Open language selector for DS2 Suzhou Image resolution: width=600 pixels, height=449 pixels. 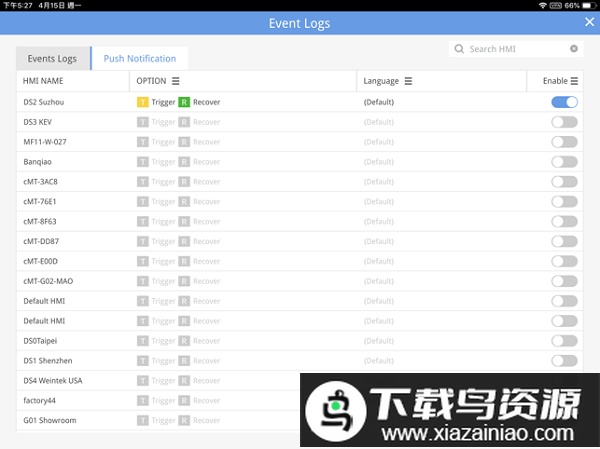pos(379,102)
